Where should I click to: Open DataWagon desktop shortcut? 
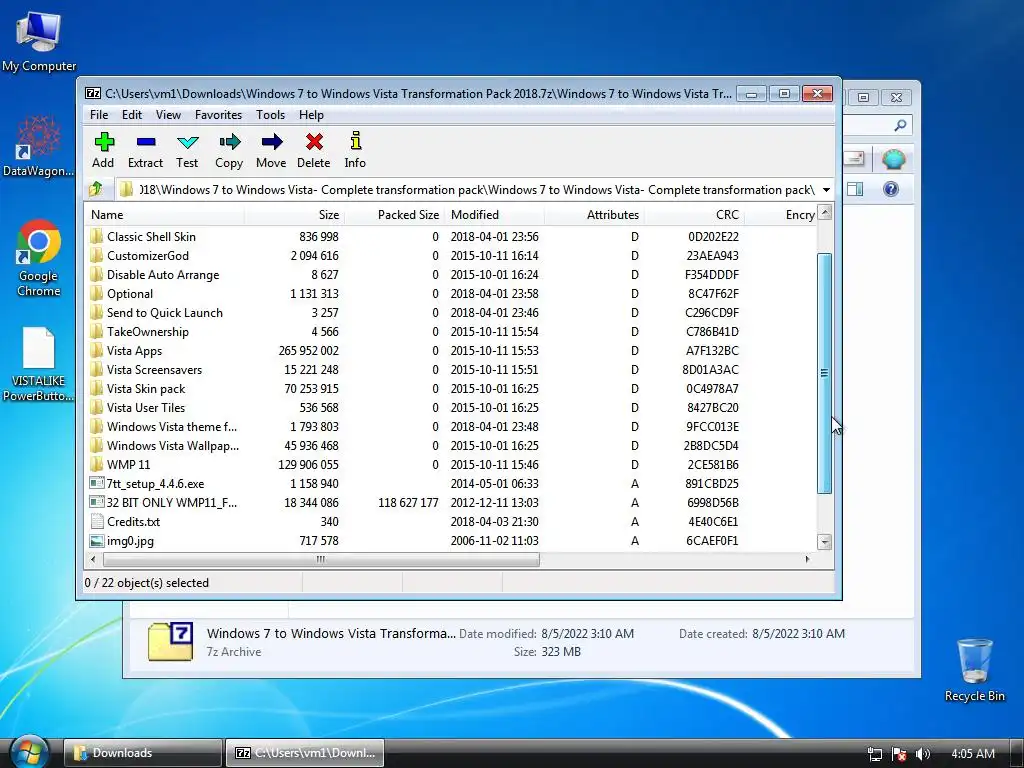38,147
